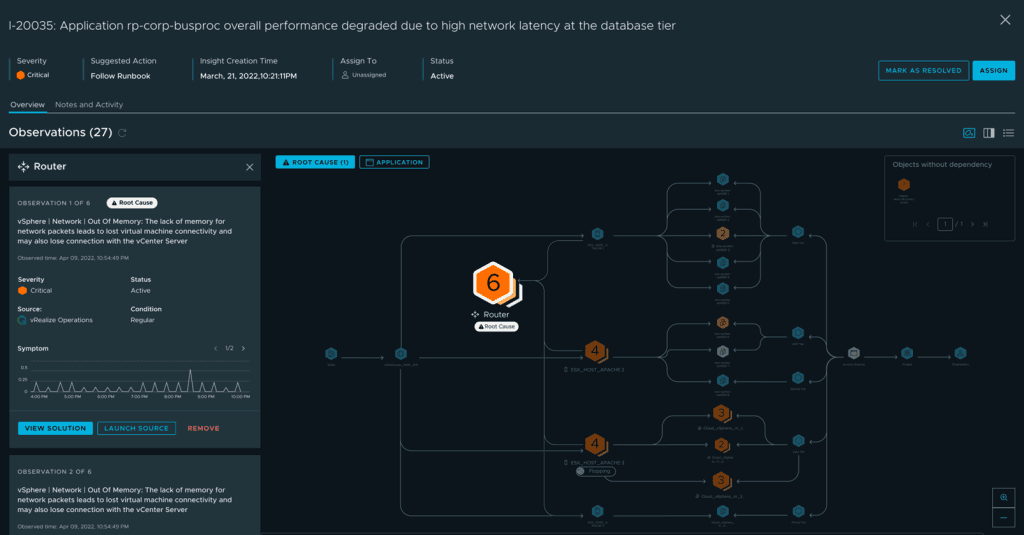
Task: Switch to the graph topology view icon
Action: (x=968, y=133)
